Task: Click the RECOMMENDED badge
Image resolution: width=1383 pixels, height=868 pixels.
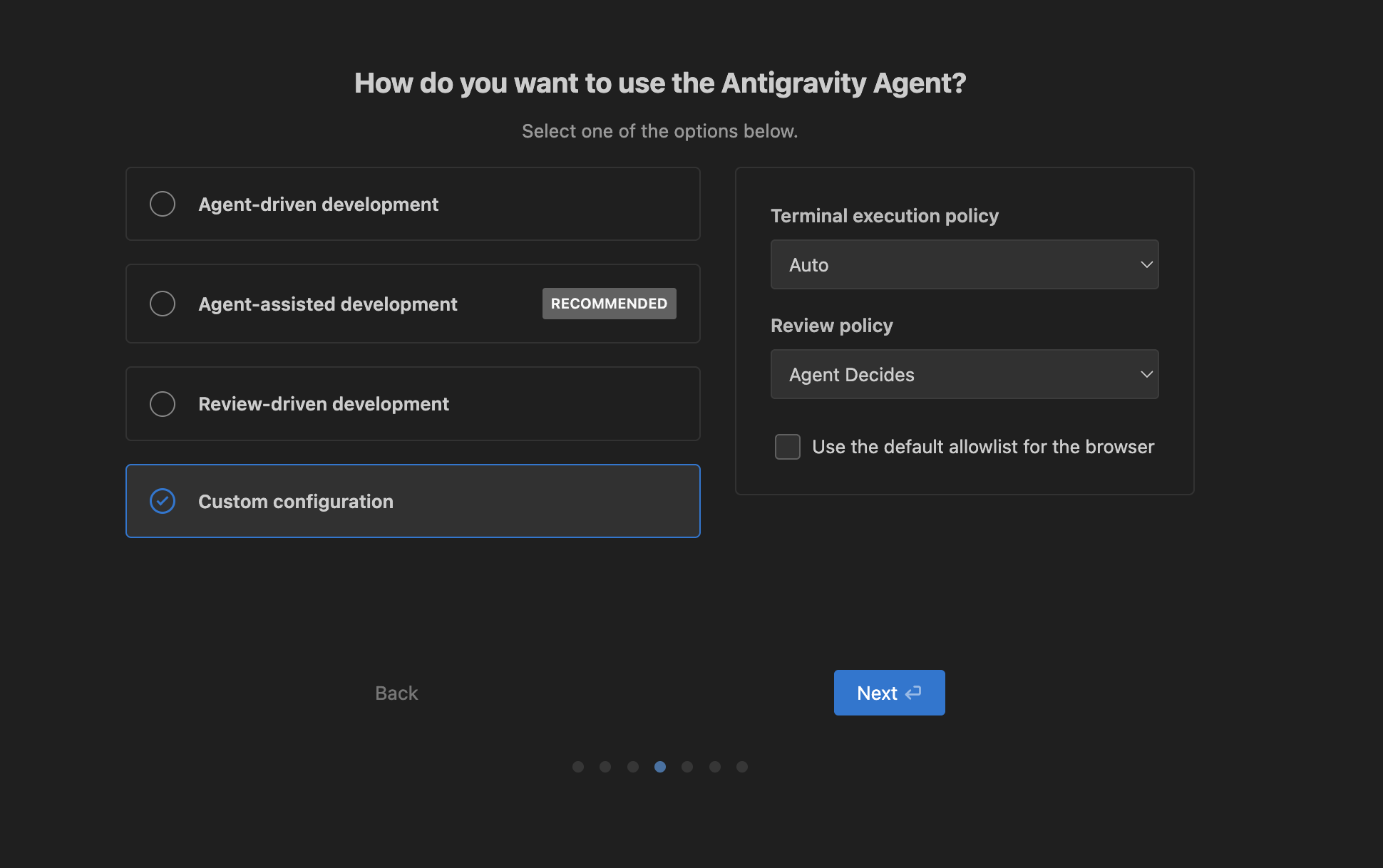Action: pos(609,304)
